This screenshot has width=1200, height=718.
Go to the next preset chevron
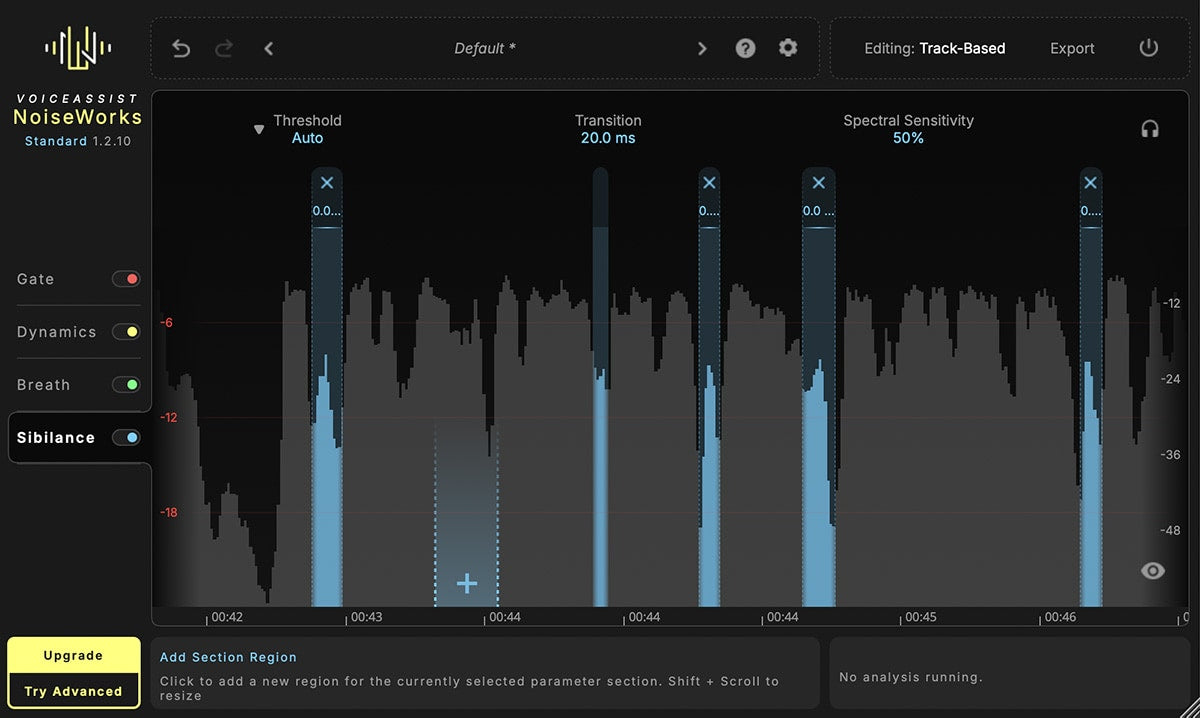coord(702,48)
